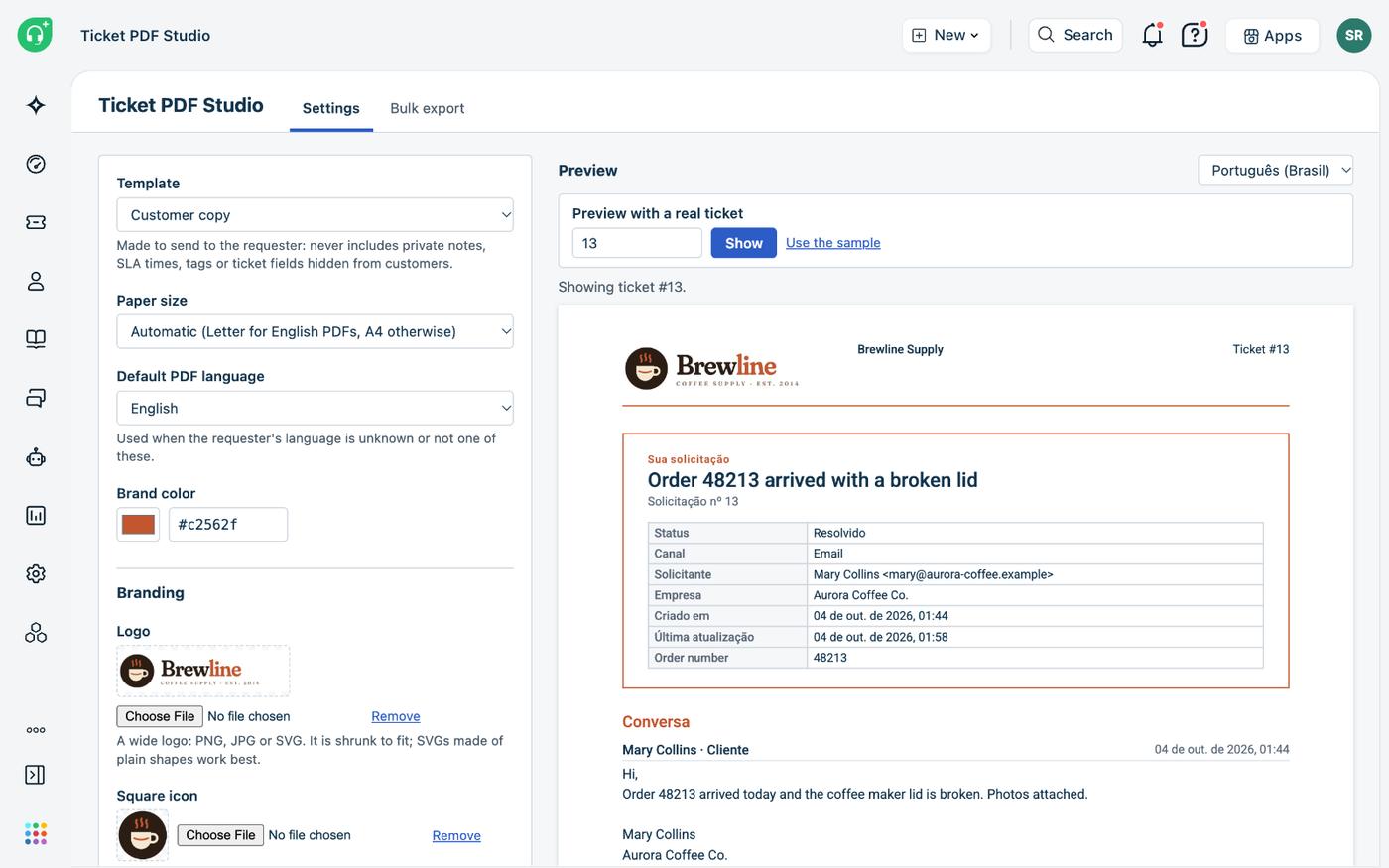
Task: Click Choose File button for Square icon
Action: coord(220,835)
